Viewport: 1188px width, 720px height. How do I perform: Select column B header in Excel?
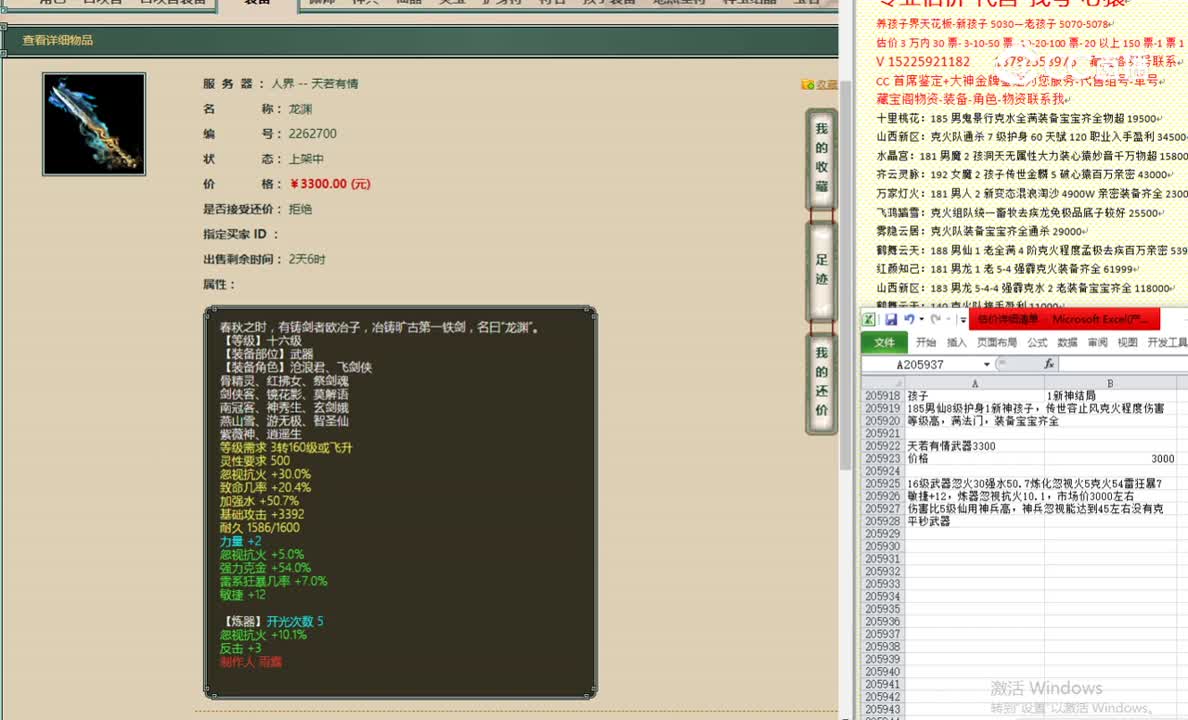point(1110,383)
